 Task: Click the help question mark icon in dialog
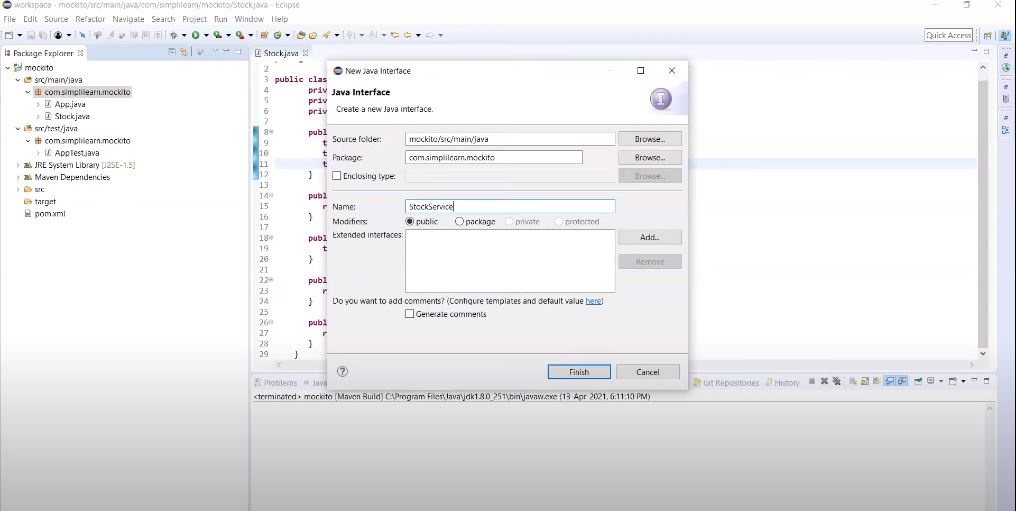343,371
